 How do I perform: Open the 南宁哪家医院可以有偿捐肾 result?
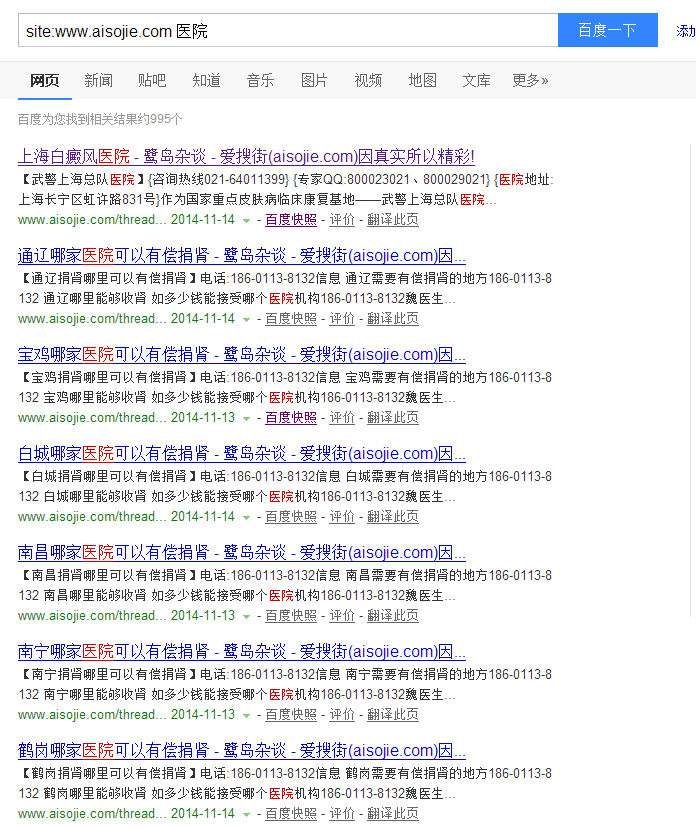[x=242, y=652]
